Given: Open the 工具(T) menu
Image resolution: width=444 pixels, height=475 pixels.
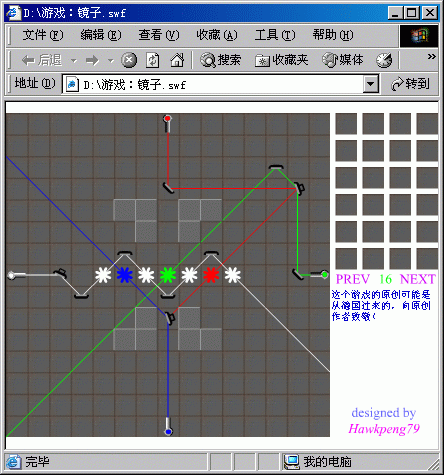Looking at the screenshot, I should (x=275, y=35).
